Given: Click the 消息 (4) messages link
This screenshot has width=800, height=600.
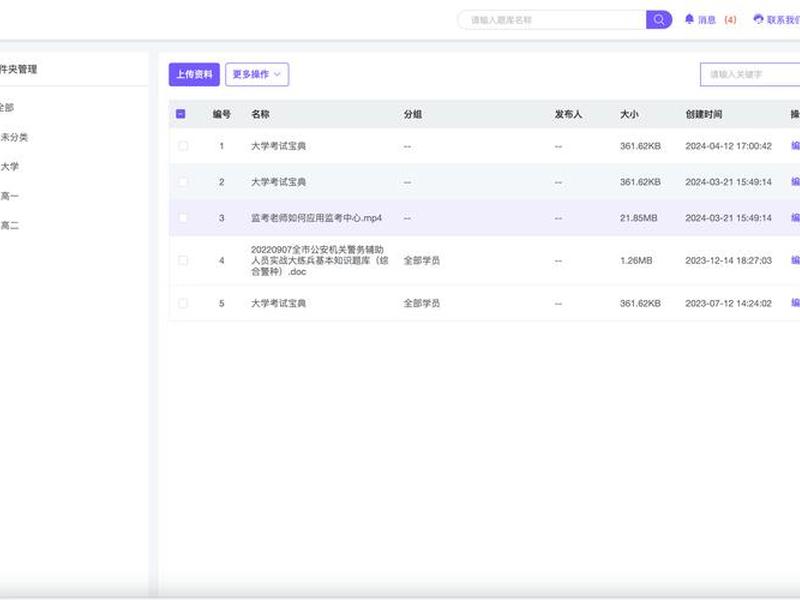Looking at the screenshot, I should [x=717, y=20].
